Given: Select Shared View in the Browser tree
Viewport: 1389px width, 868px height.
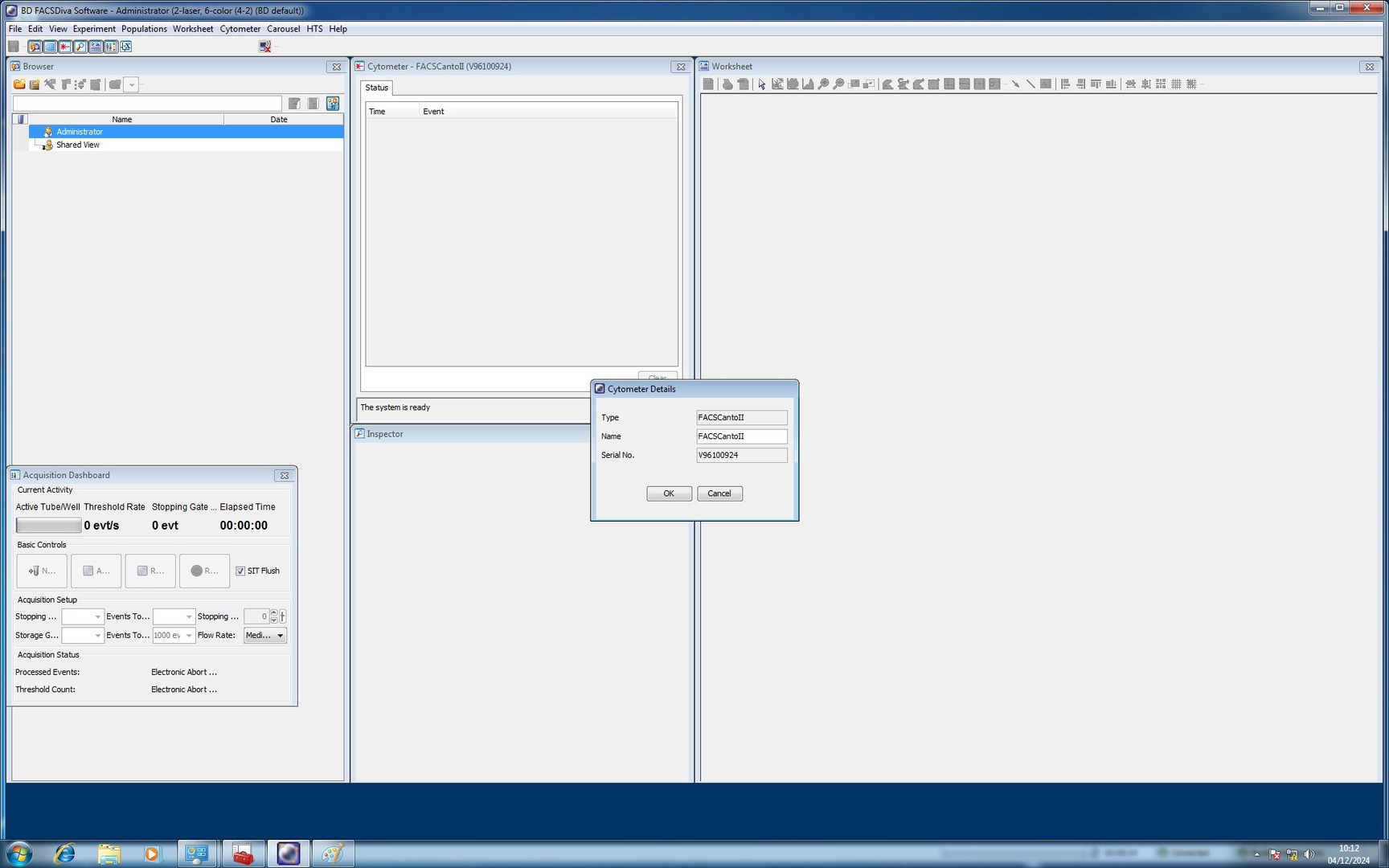Looking at the screenshot, I should tap(77, 145).
